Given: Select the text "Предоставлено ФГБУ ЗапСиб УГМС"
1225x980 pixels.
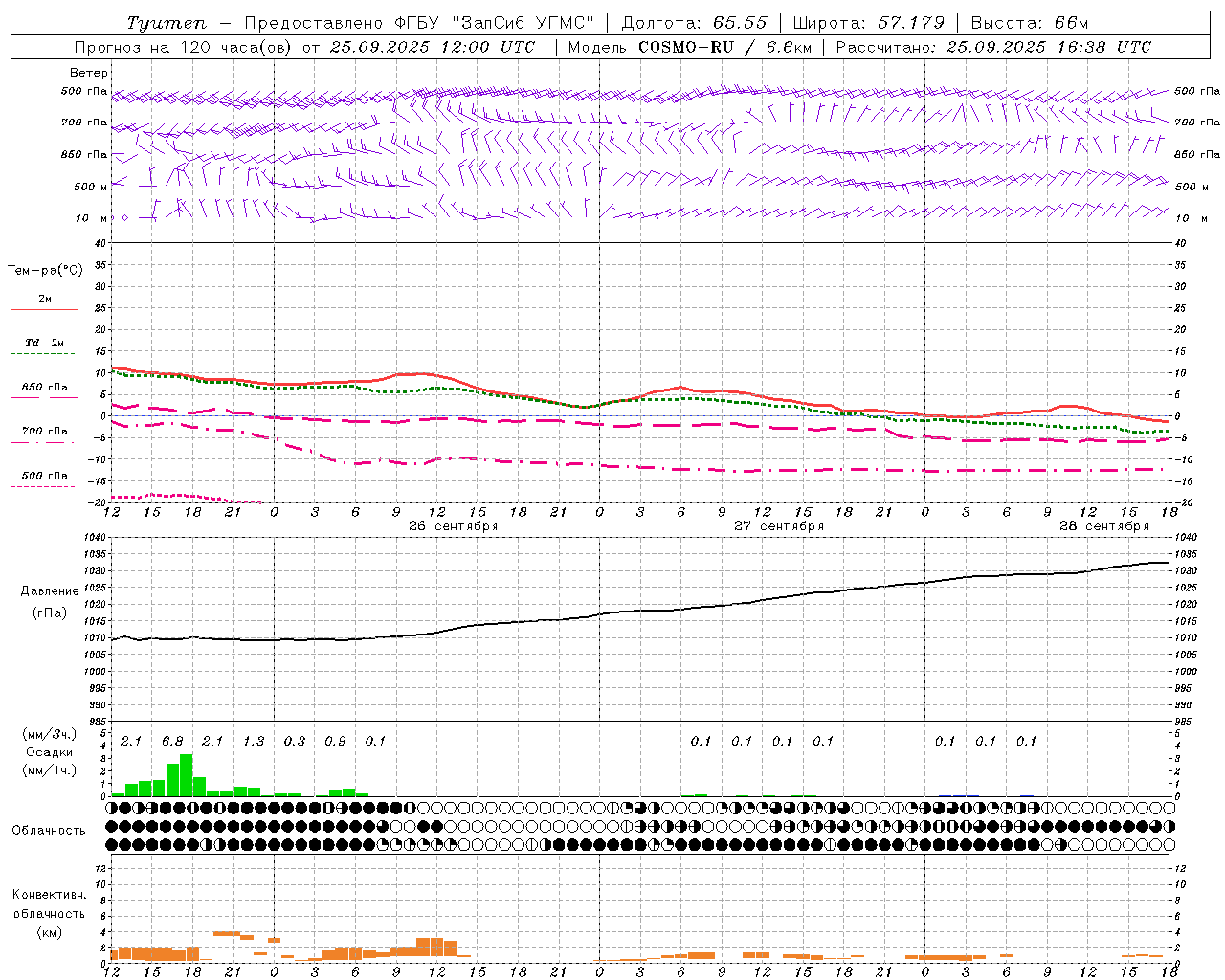Looking at the screenshot, I should coord(419,23).
